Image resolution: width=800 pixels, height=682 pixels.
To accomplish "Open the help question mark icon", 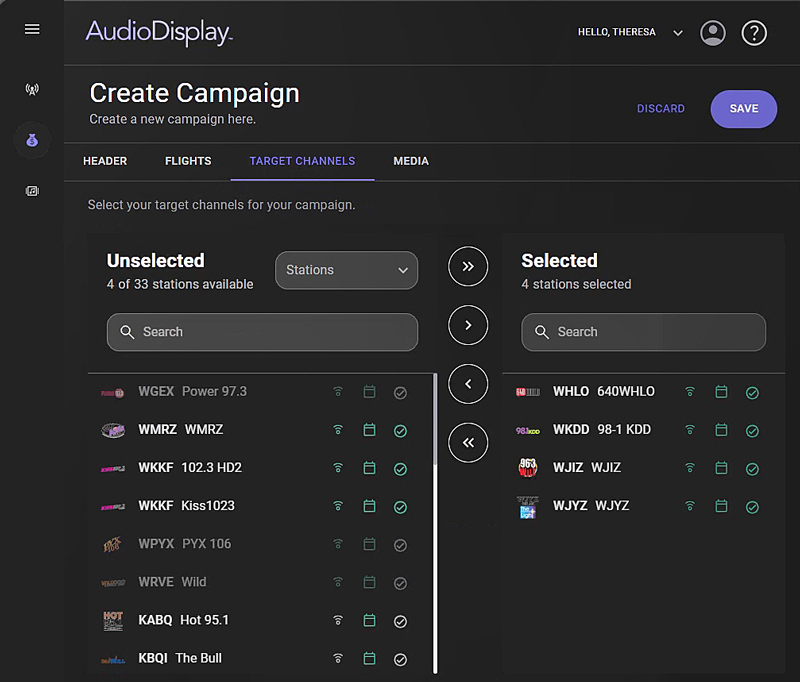I will coord(754,33).
